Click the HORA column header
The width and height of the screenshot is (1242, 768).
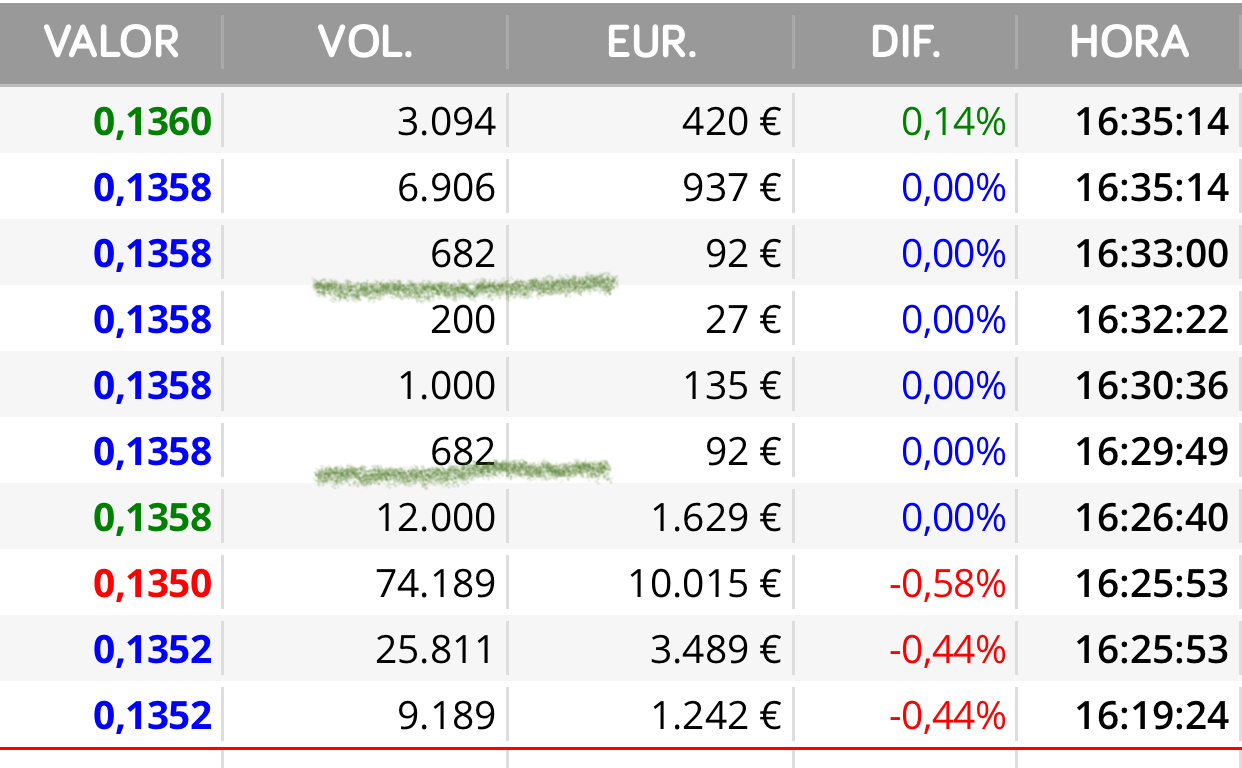pyautogui.click(x=1129, y=42)
